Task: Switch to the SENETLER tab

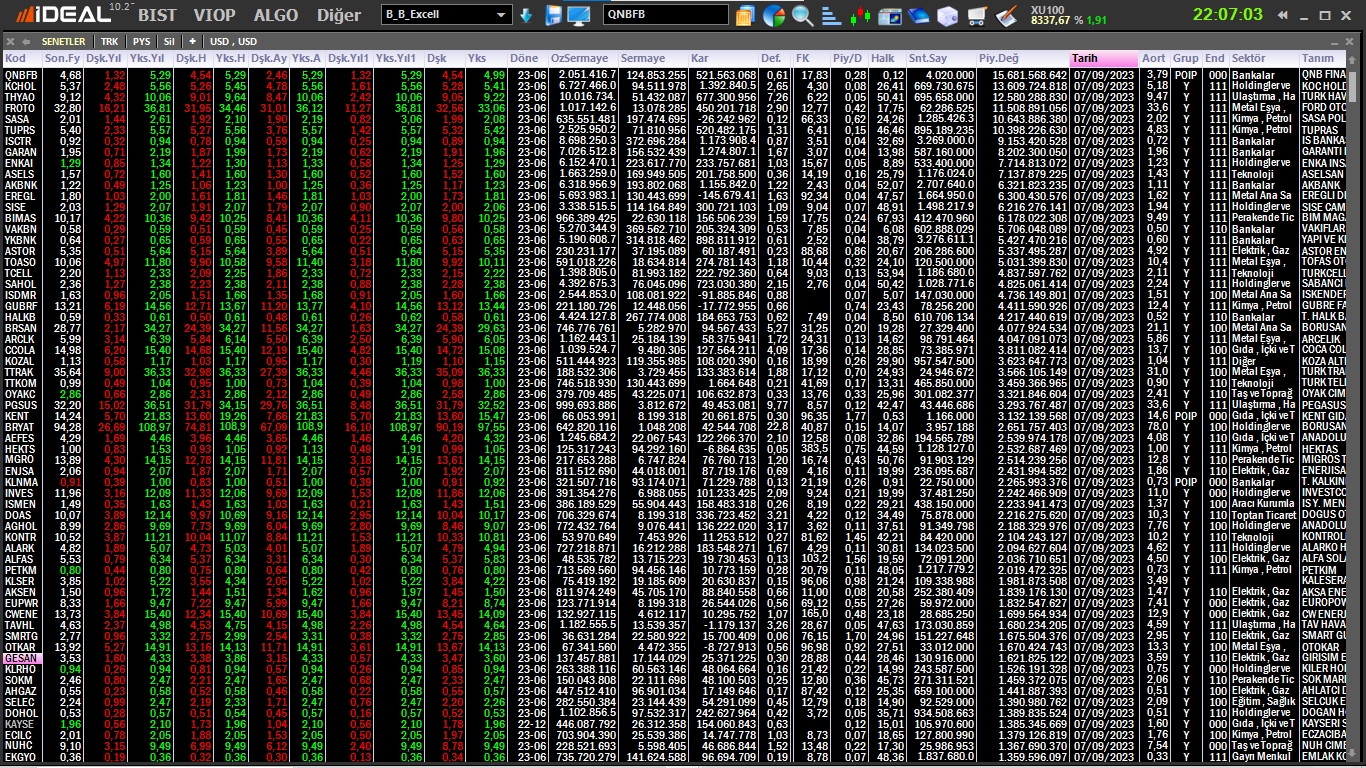Action: (63, 41)
